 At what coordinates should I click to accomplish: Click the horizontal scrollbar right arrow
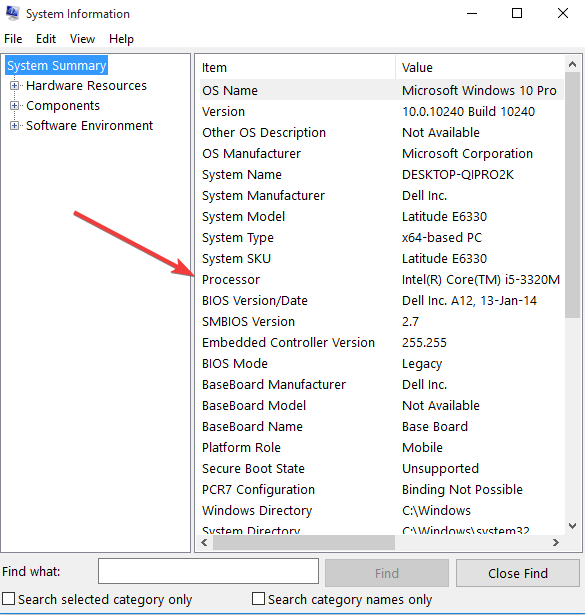pyautogui.click(x=556, y=542)
